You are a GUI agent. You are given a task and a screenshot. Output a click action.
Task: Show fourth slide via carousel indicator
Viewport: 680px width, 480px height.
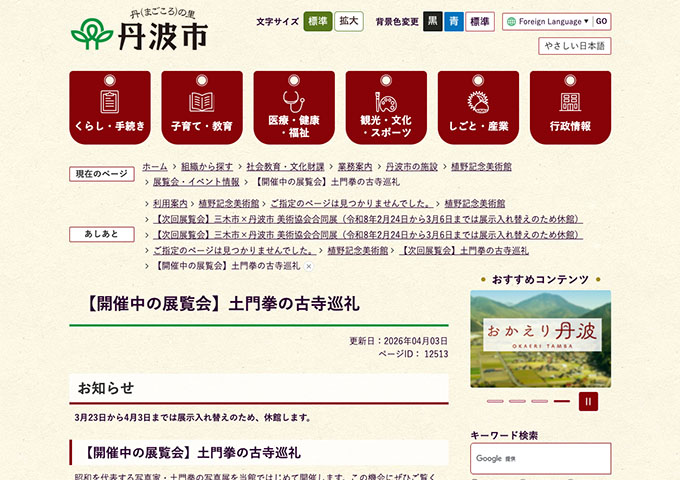(x=562, y=402)
